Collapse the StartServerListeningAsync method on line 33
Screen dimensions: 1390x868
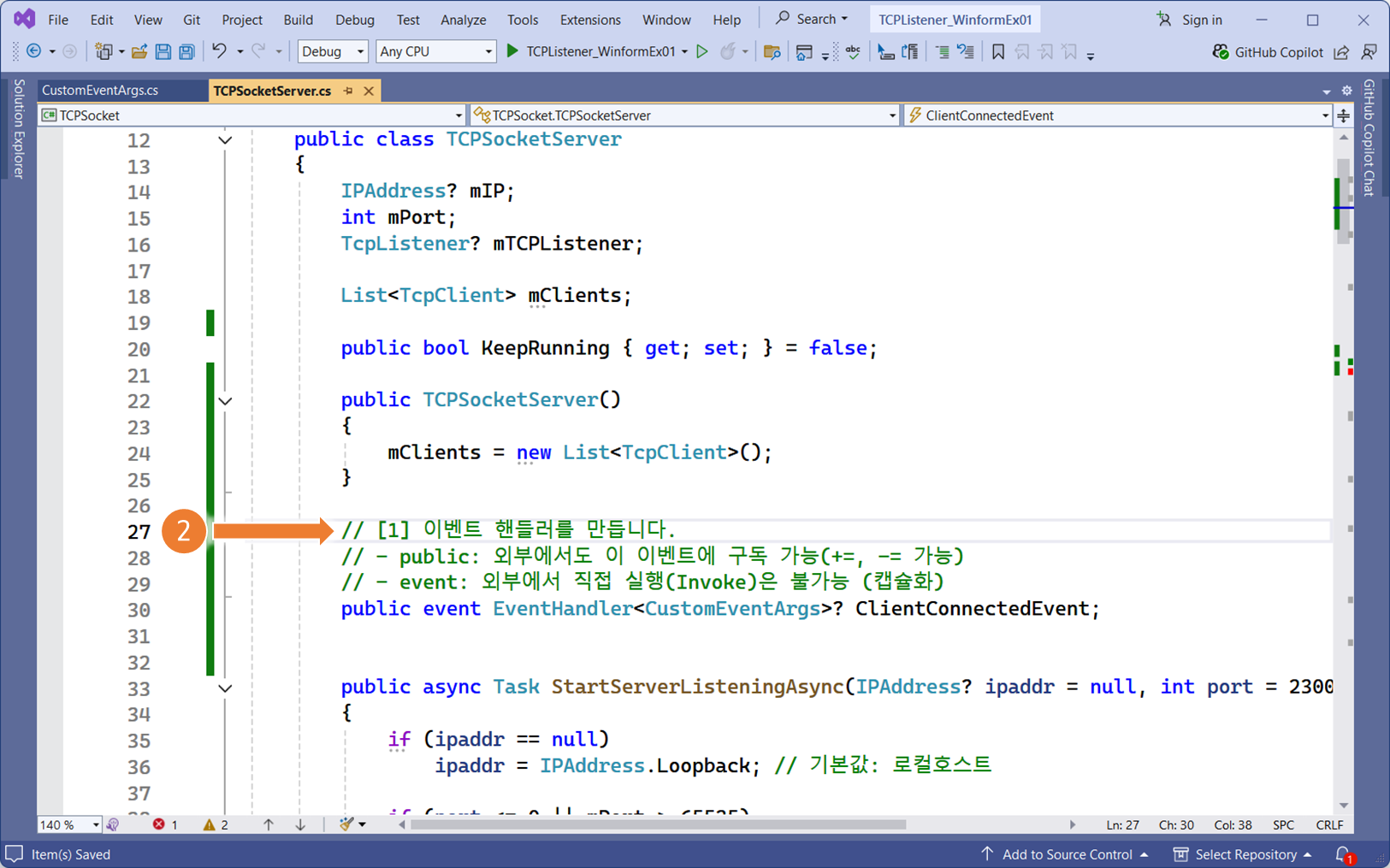(225, 688)
